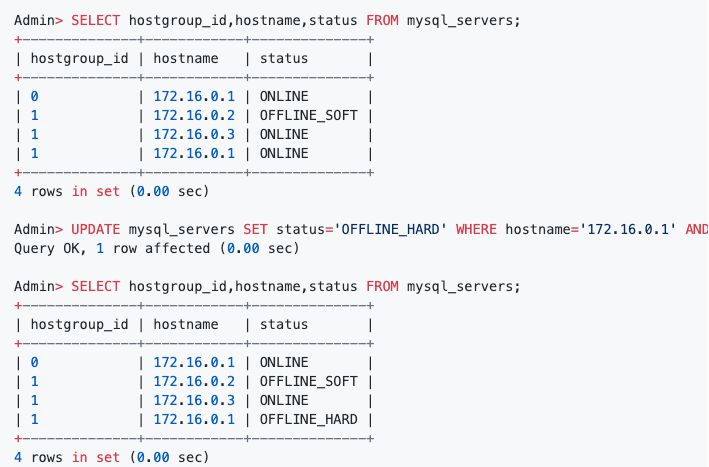Click ONLINE beside 172.16.0.3 in first table

[x=284, y=134]
